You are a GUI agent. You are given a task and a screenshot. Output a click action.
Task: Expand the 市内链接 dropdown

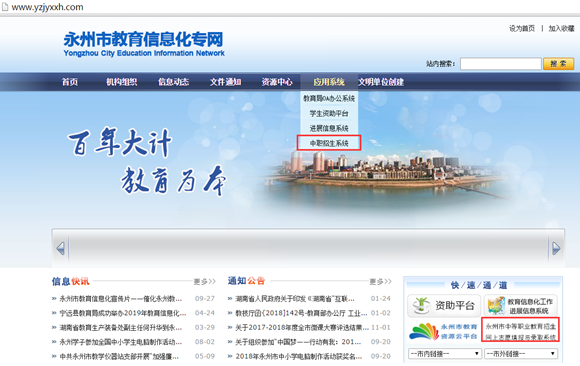444,353
